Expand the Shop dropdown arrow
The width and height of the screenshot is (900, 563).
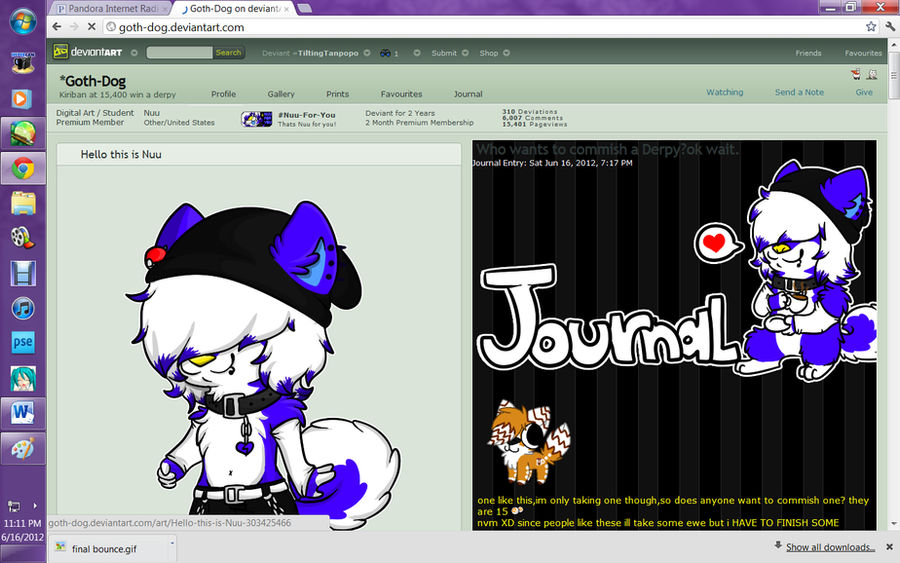click(506, 53)
